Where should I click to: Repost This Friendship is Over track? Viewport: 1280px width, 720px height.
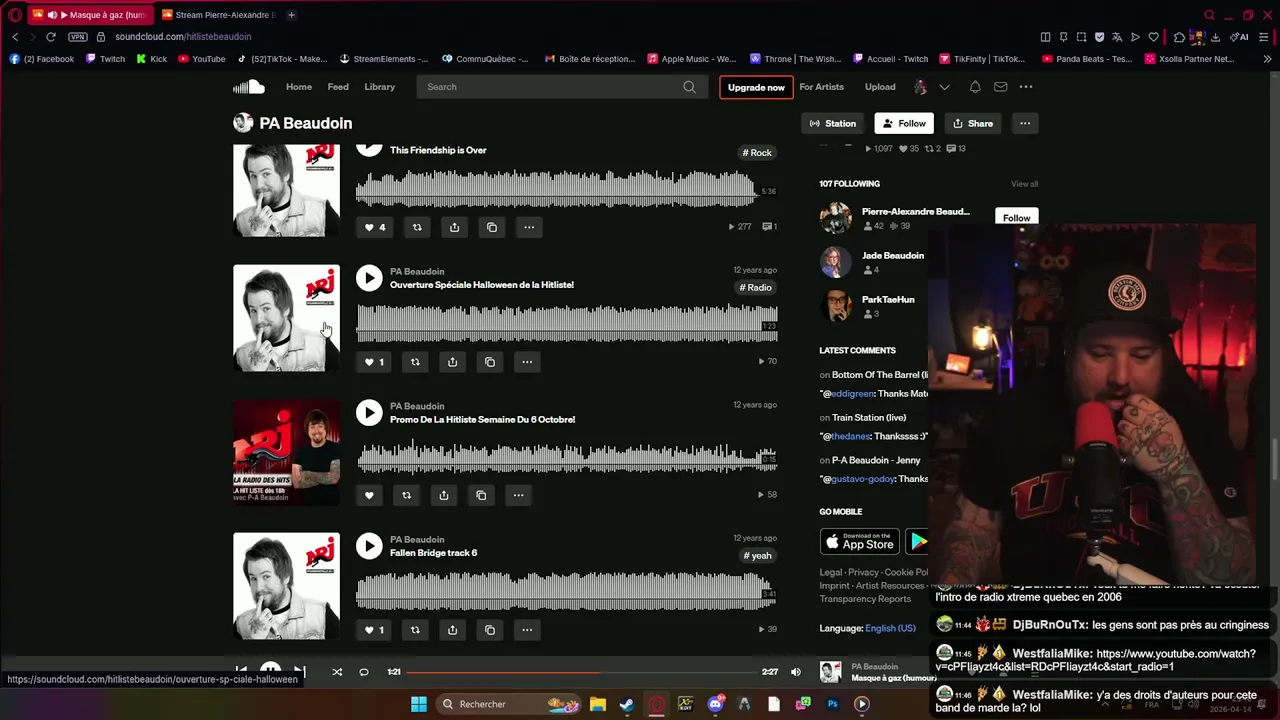click(417, 227)
